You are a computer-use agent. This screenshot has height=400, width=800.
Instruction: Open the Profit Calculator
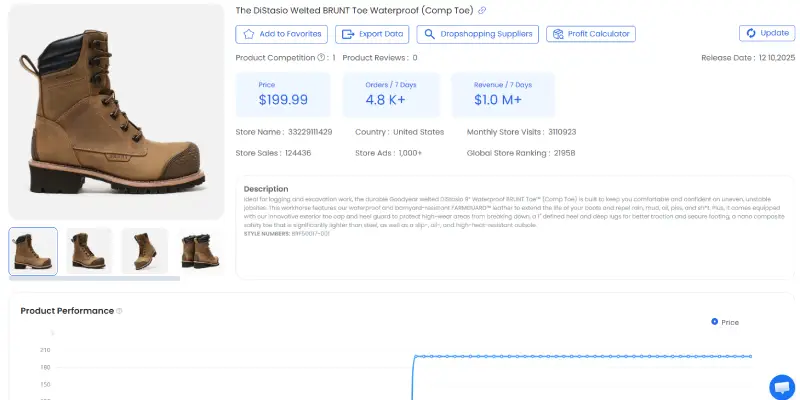(x=591, y=34)
